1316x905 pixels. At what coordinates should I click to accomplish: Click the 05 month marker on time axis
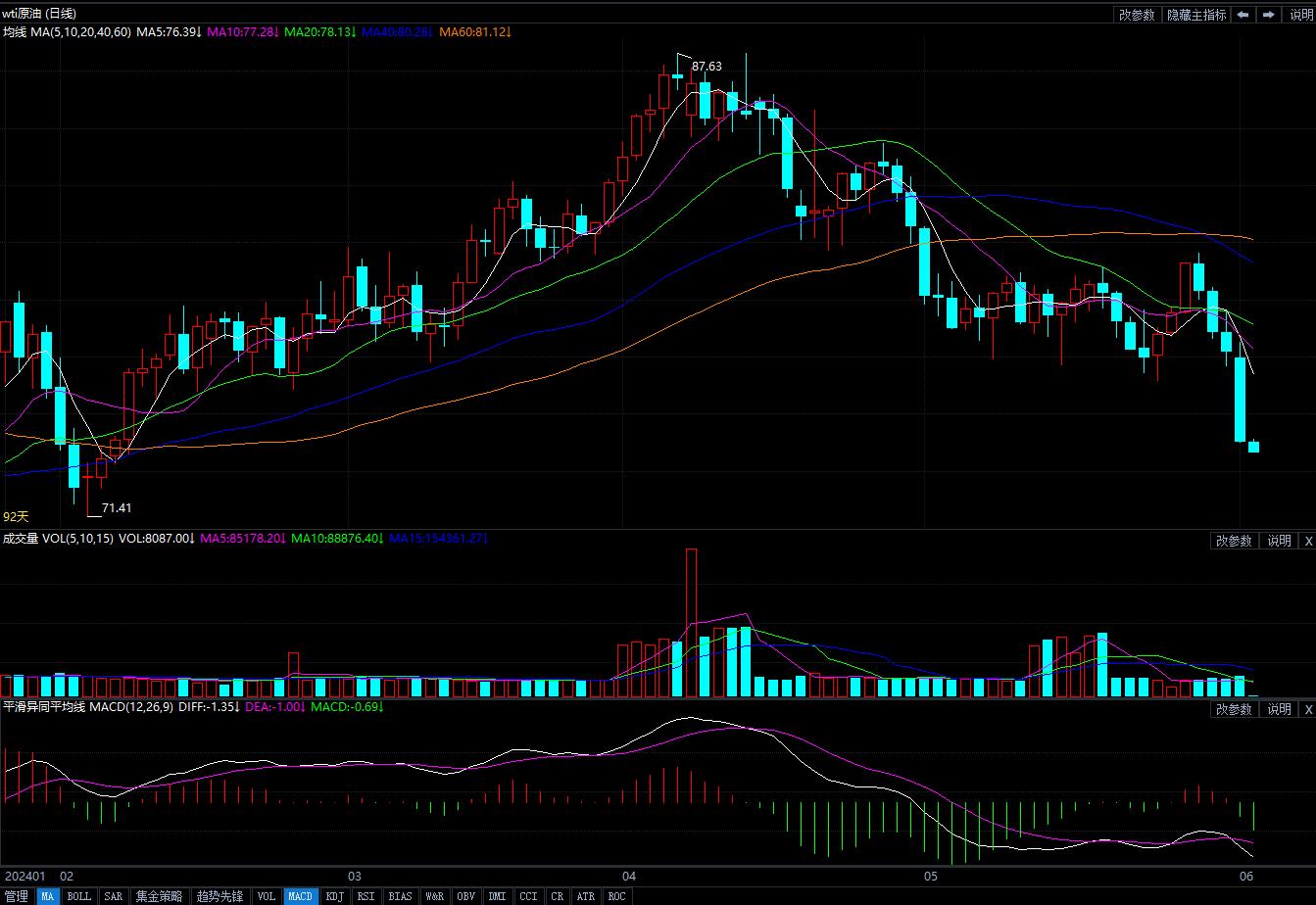[931, 876]
